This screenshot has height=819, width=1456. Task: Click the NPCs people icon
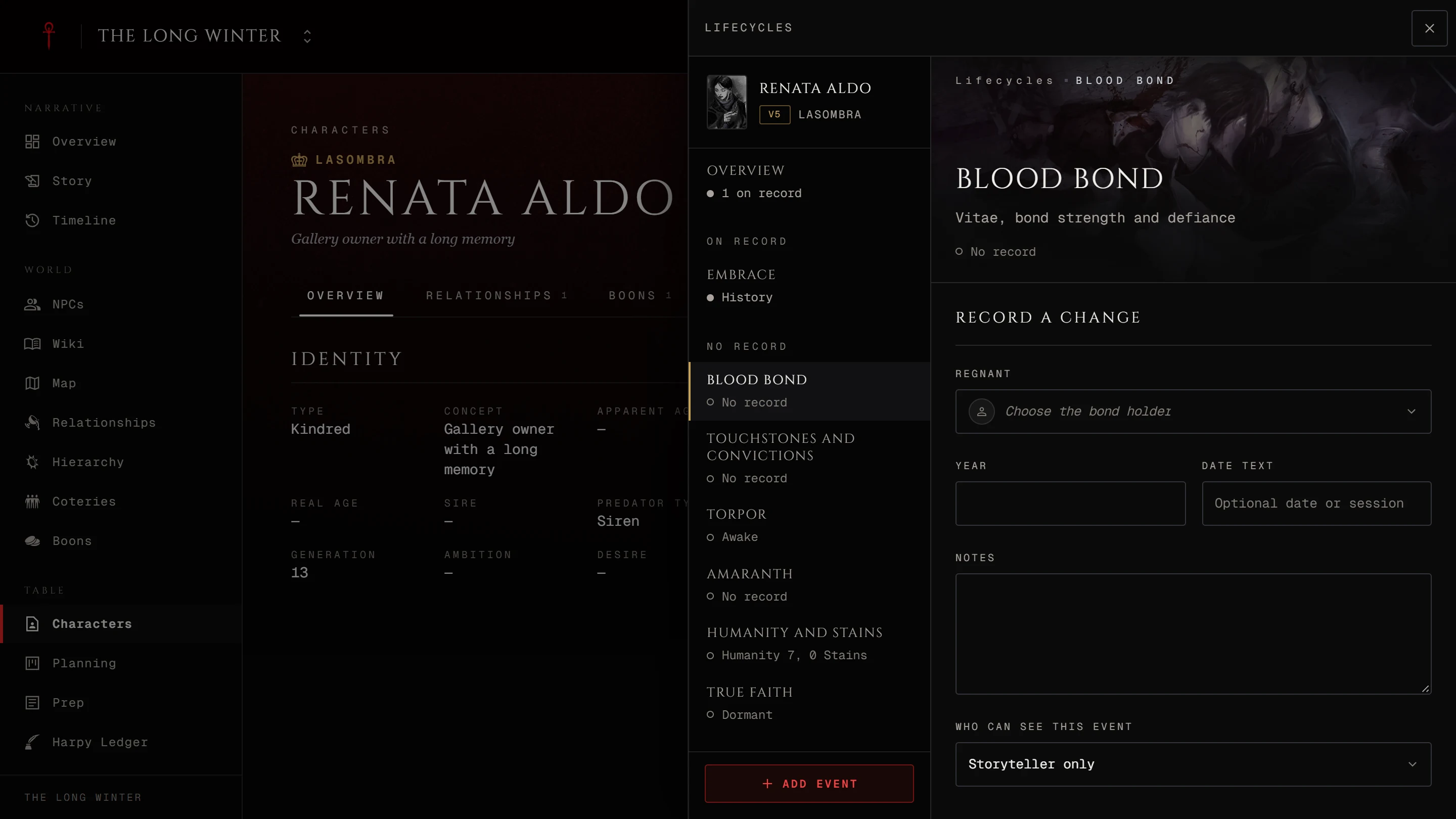(x=32, y=304)
